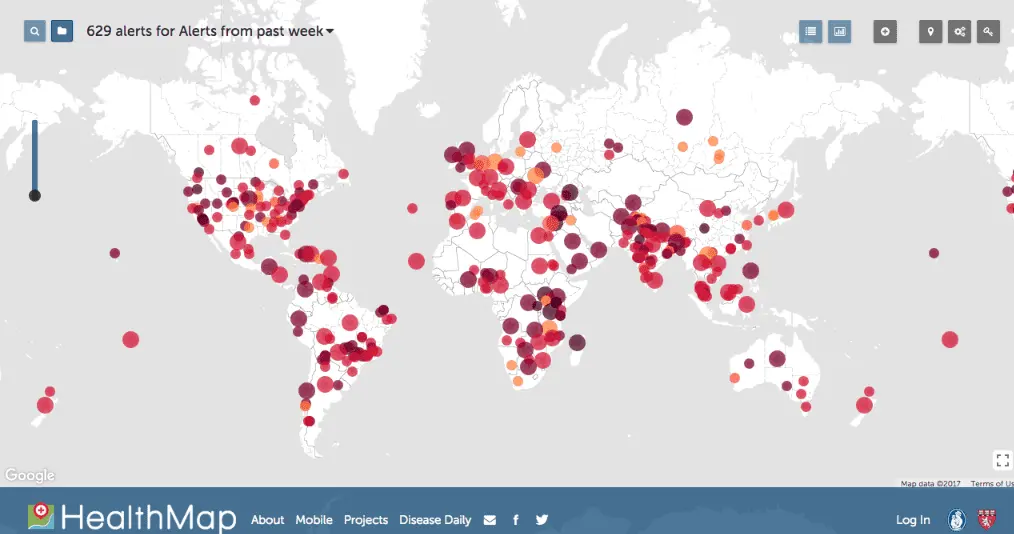Click the Boston Children's Hospital logo
The height and width of the screenshot is (534, 1014).
coord(956,520)
